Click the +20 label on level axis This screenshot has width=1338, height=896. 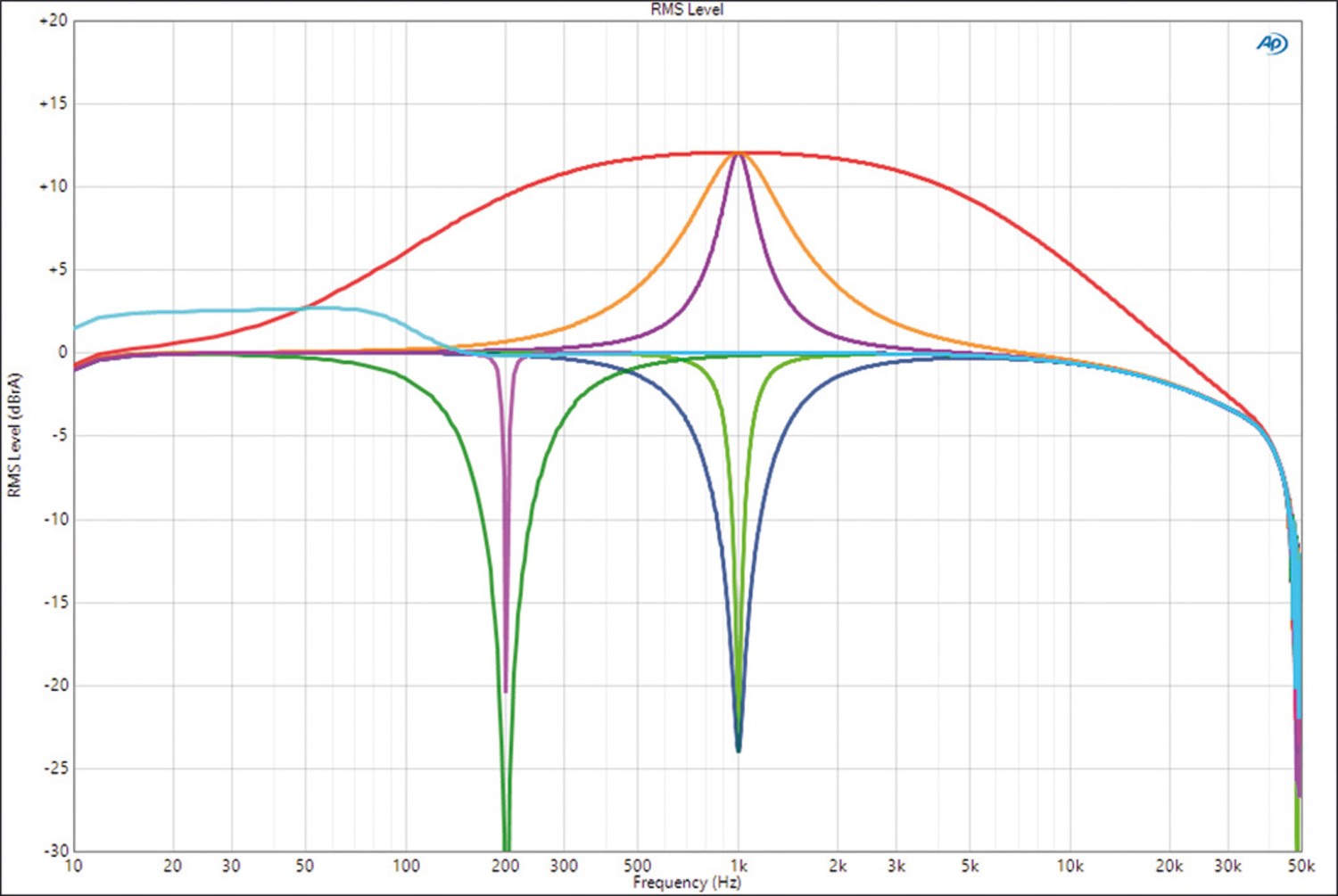coord(53,21)
